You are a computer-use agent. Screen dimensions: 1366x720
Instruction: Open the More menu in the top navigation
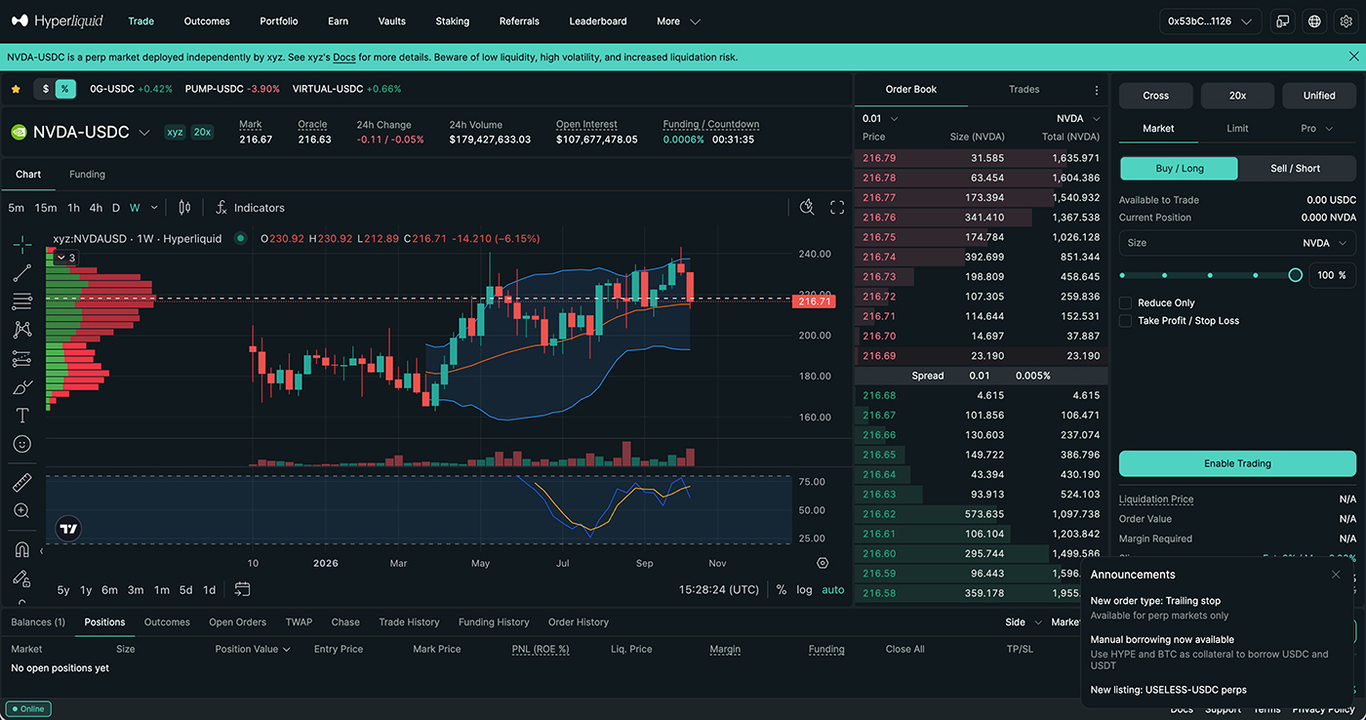(x=678, y=21)
